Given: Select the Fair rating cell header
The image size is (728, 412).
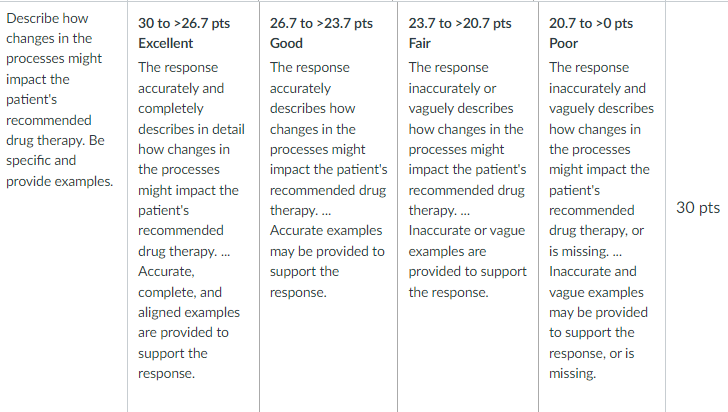Looking at the screenshot, I should 419,43.
